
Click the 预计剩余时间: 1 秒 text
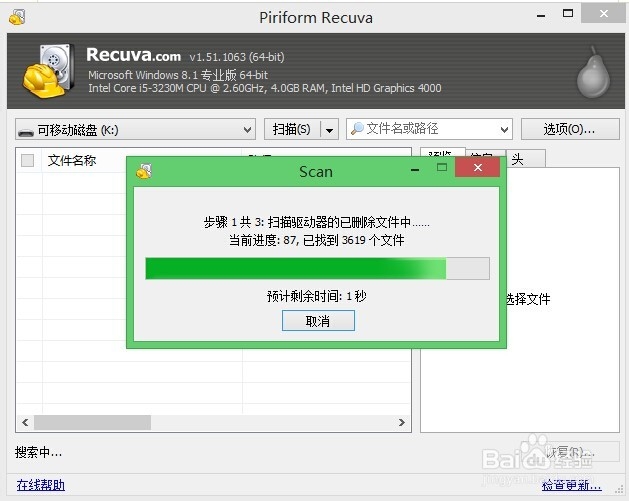[317, 296]
